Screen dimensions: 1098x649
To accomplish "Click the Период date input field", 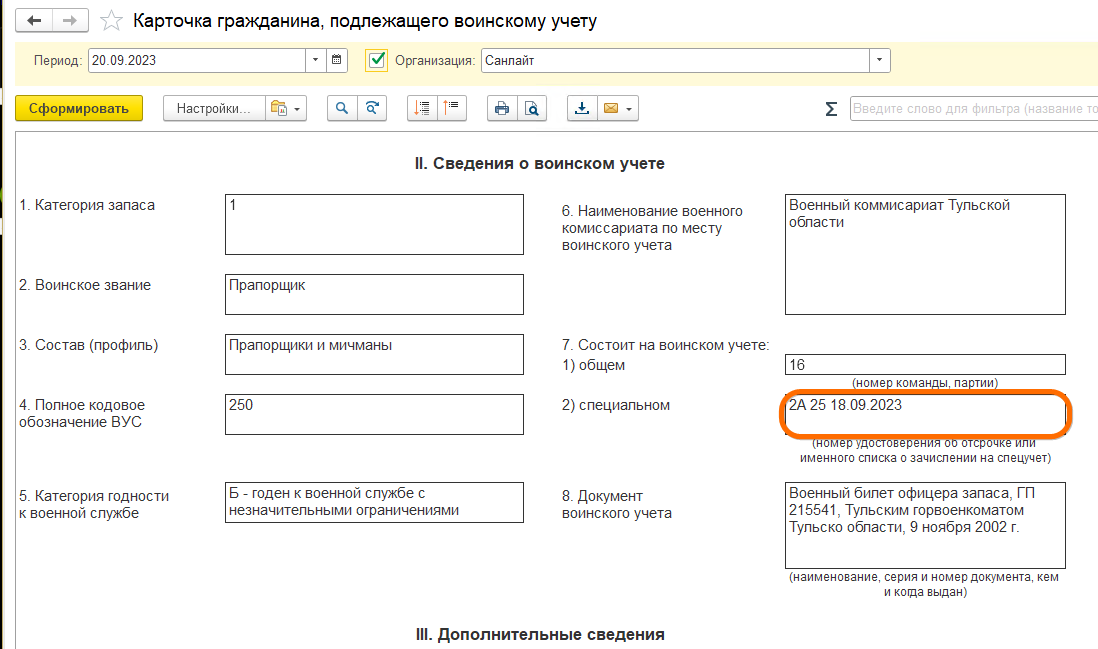I will 197,60.
